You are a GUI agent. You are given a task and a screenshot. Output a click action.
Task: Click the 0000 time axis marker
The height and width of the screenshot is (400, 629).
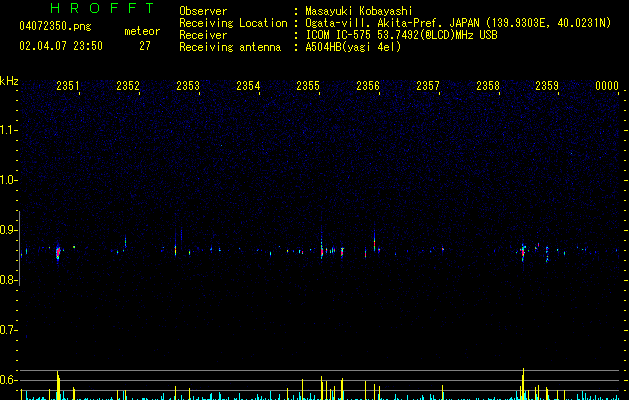(x=607, y=85)
